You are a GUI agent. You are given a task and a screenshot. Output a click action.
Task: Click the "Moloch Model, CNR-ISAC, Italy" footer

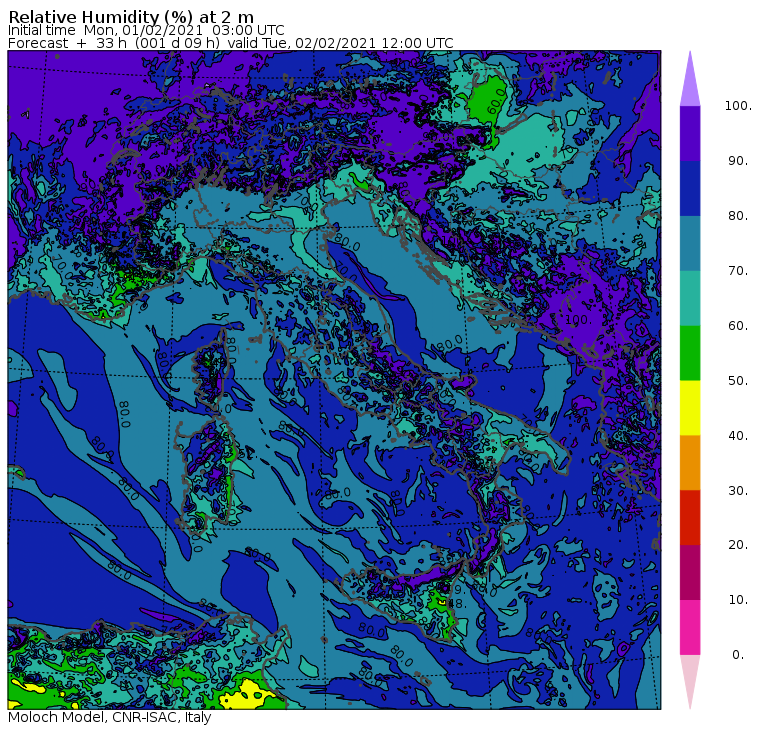pyautogui.click(x=110, y=717)
